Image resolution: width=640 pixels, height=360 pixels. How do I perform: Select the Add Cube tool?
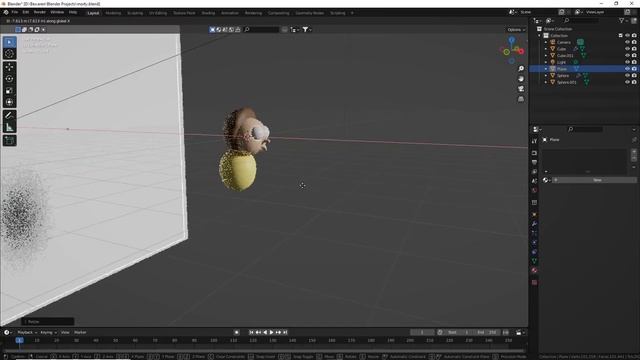coord(9,141)
